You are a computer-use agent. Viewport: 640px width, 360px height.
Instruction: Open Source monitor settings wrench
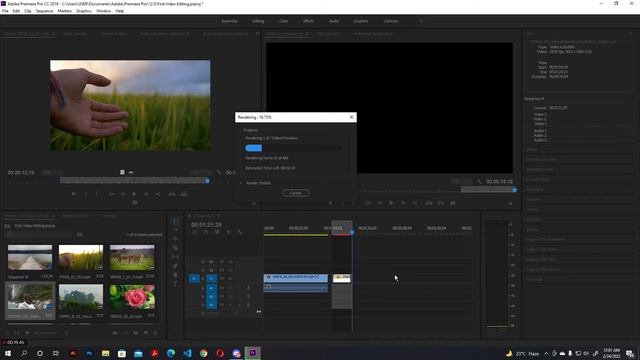tap(219, 173)
